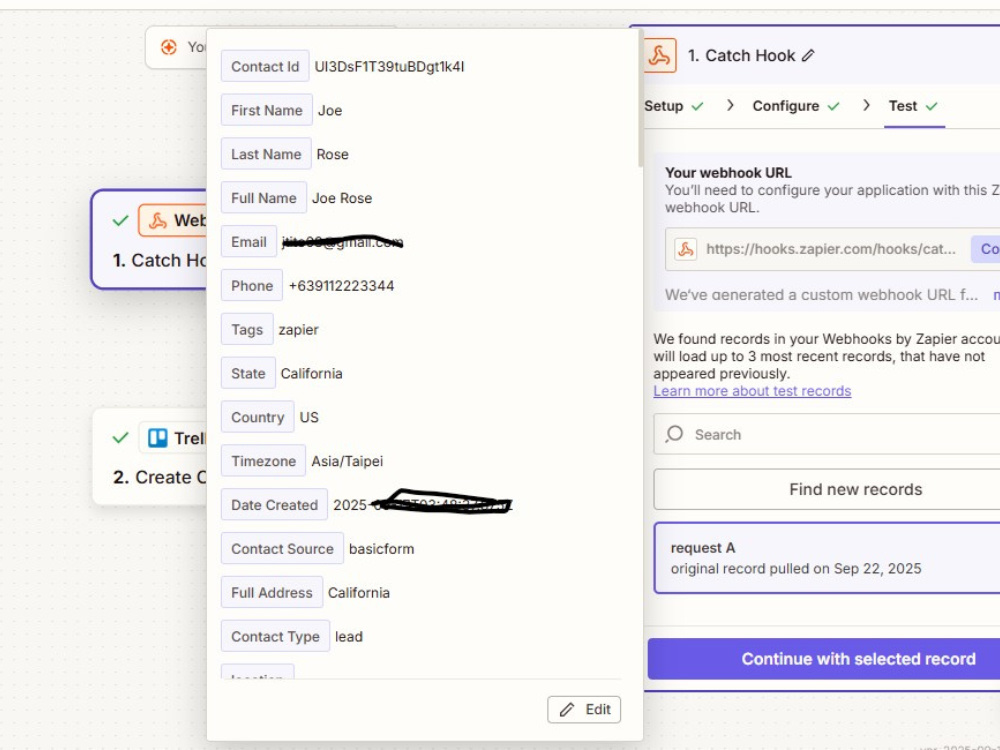Click the Last Name label
The height and width of the screenshot is (750, 1000).
pos(266,154)
